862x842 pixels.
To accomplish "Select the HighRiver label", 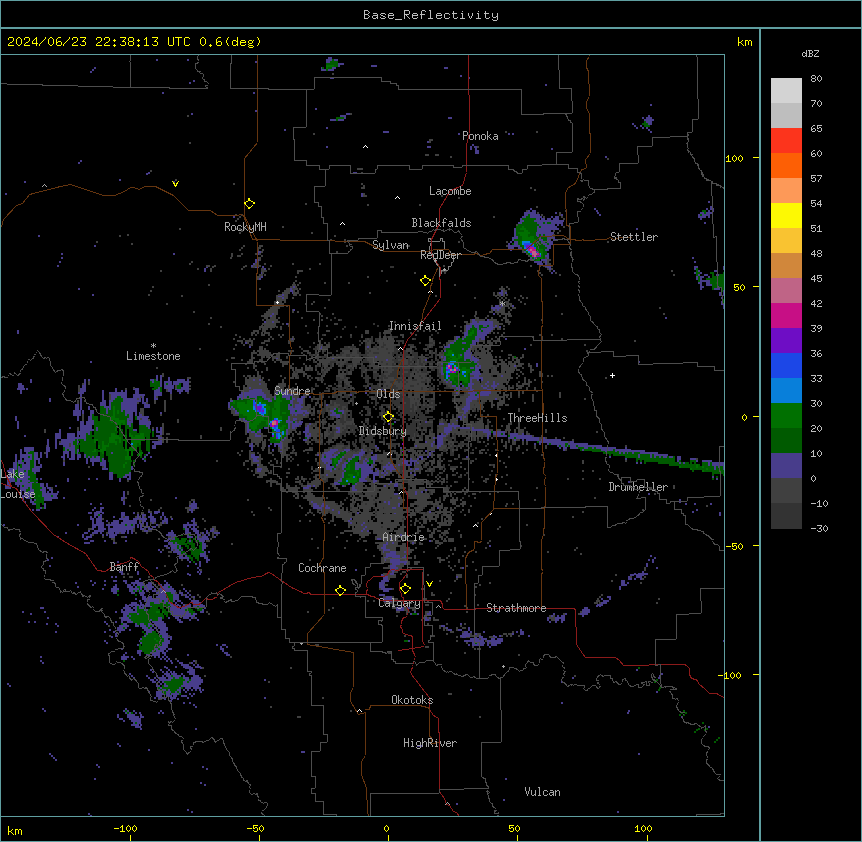I will tap(430, 743).
